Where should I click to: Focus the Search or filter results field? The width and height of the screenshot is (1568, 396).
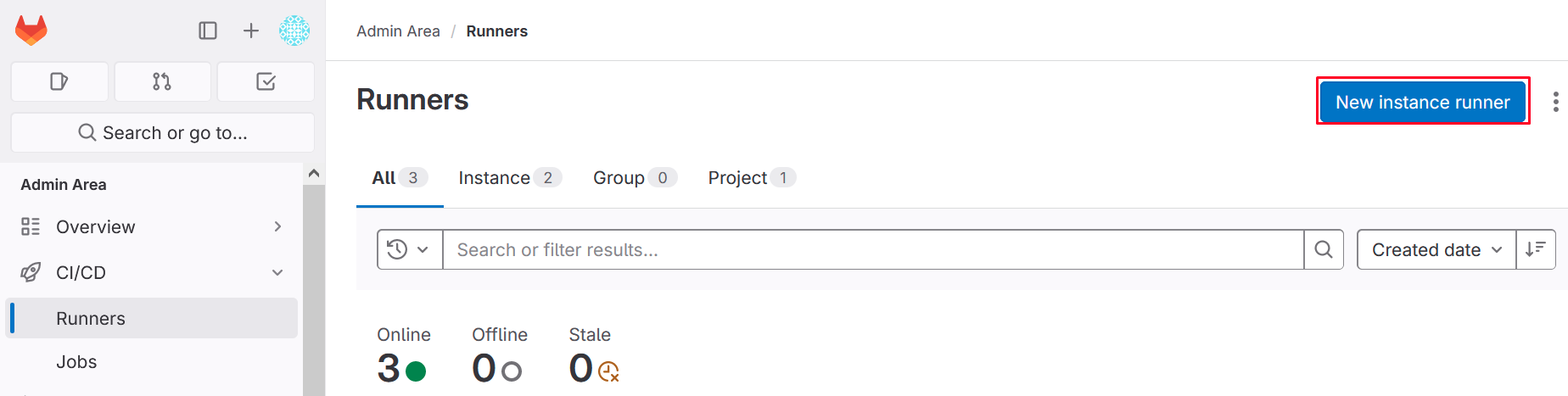pos(873,249)
